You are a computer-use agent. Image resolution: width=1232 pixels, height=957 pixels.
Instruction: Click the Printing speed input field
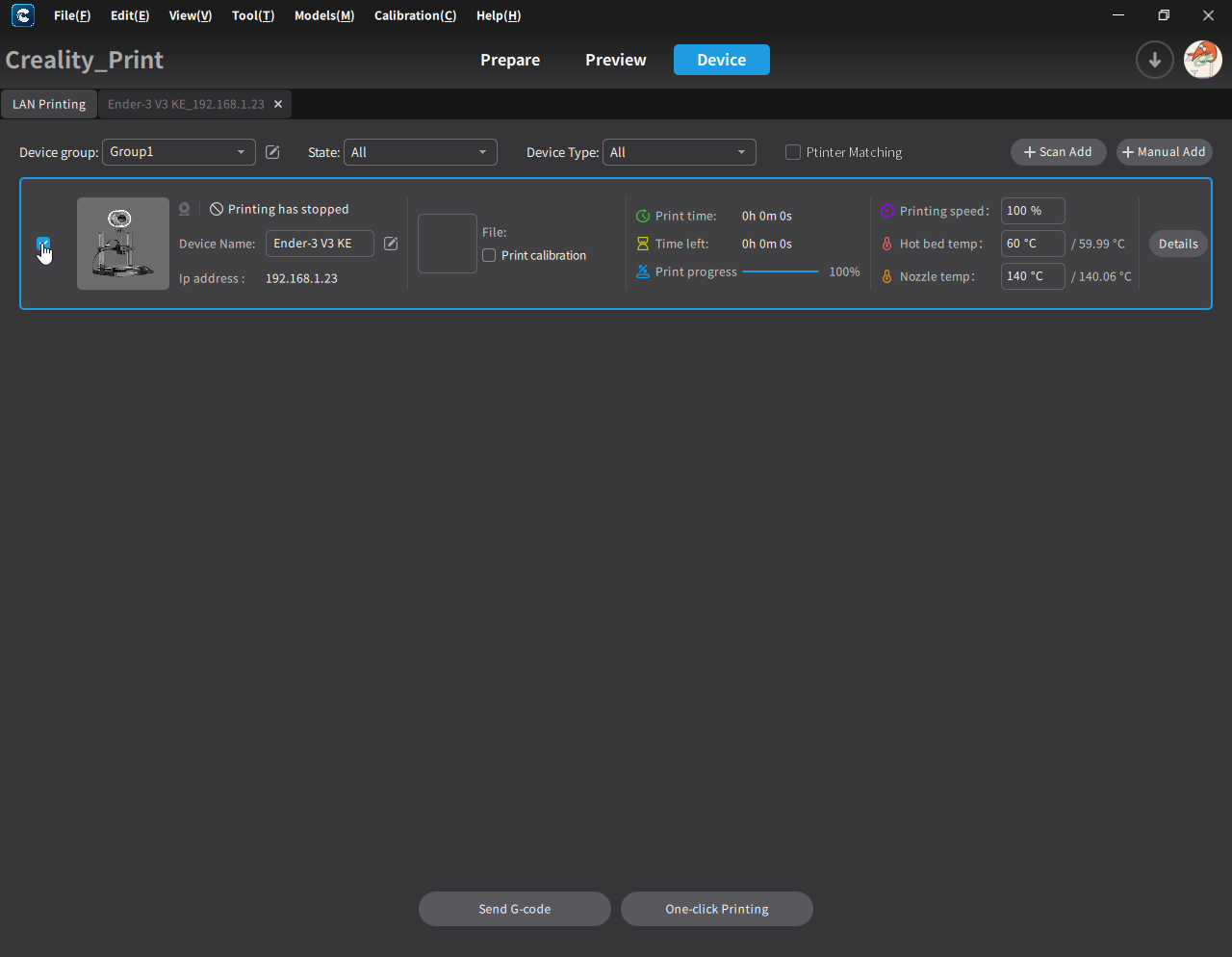(1033, 211)
